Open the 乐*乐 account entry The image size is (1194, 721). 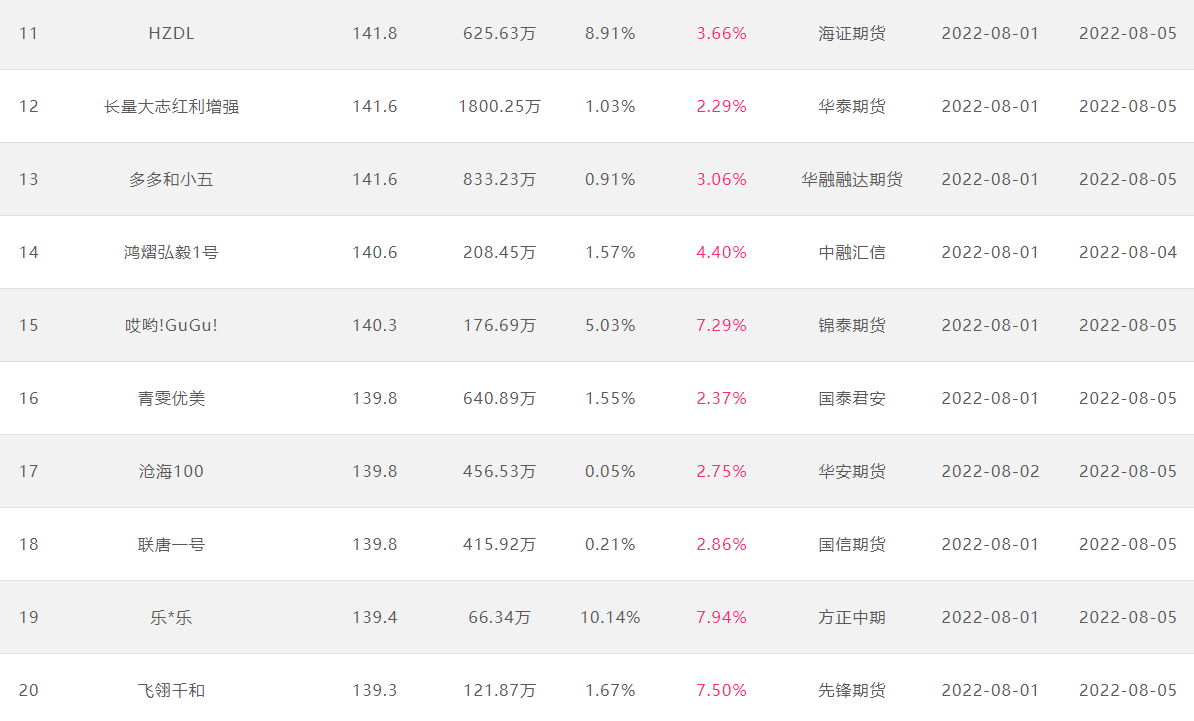tap(171, 617)
